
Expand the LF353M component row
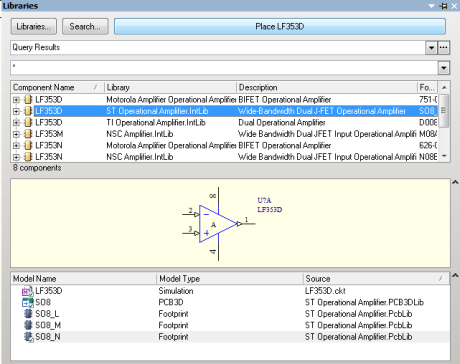tap(16, 134)
